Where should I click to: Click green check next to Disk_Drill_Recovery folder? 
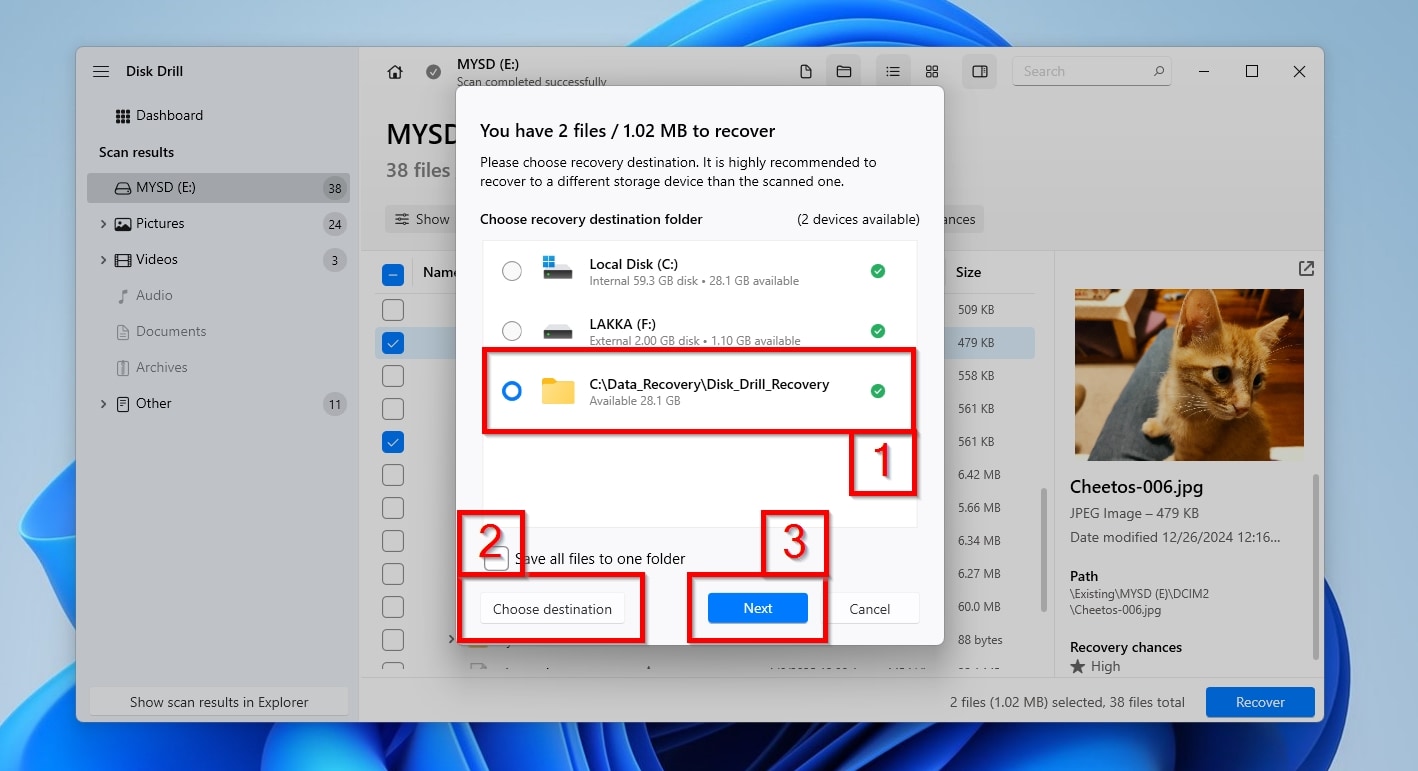(x=878, y=391)
